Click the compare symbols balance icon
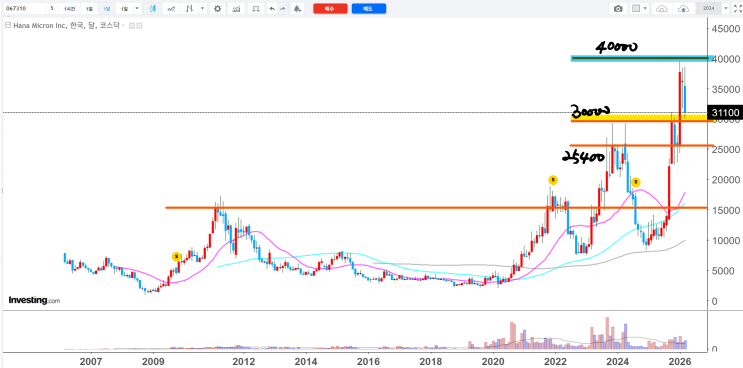Screen dimensions: 743x368 256,9
